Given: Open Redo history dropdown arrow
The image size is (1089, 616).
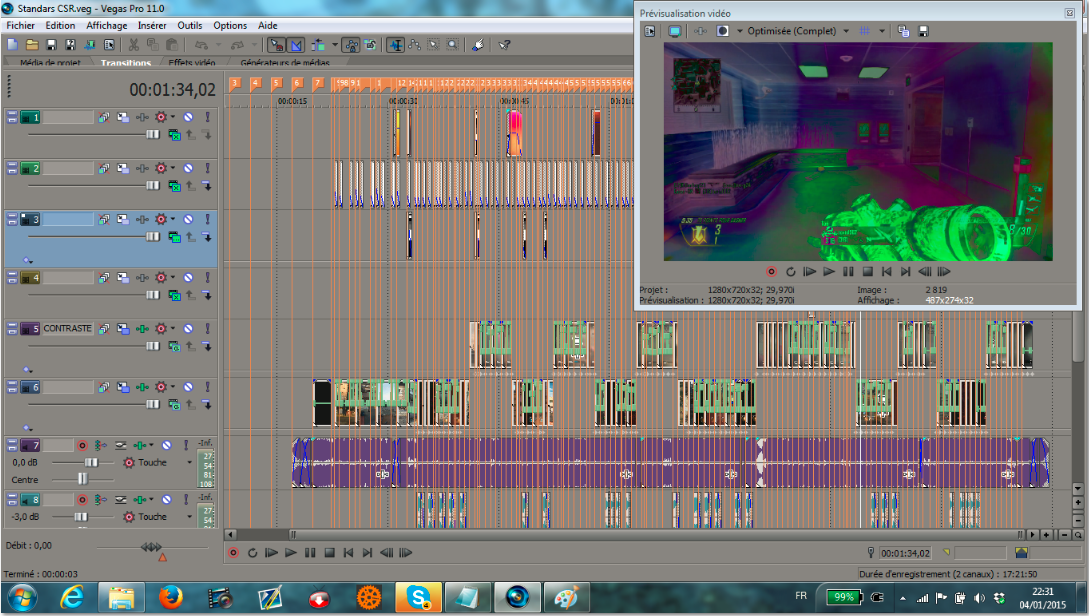Looking at the screenshot, I should pyautogui.click(x=254, y=44).
